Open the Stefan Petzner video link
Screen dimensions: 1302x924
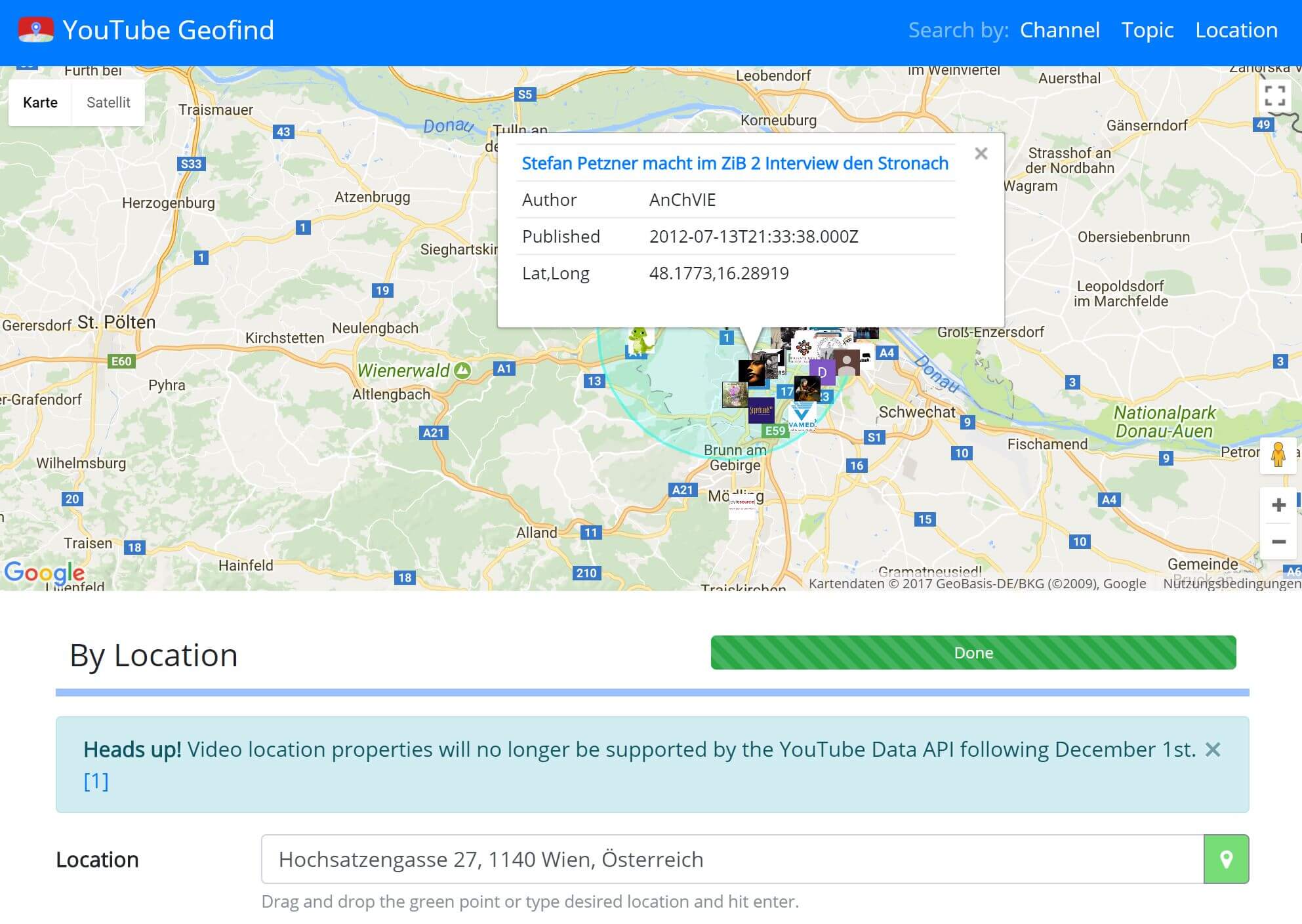click(735, 163)
